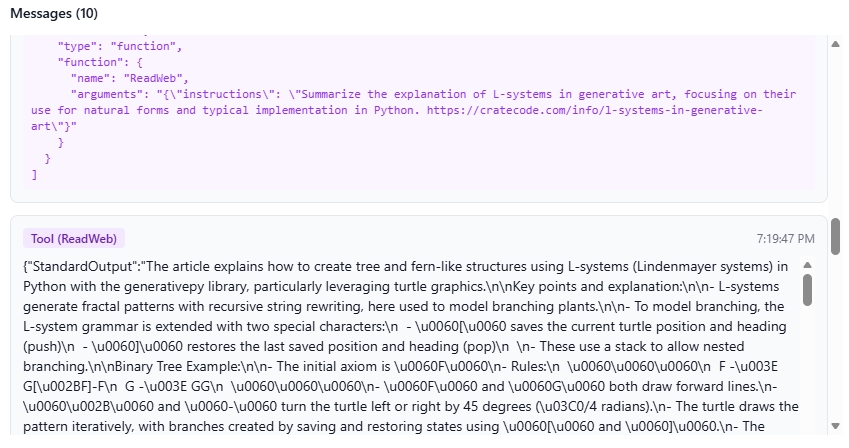The width and height of the screenshot is (849, 448).
Task: Click the "type": "function" line
Action: [120, 46]
